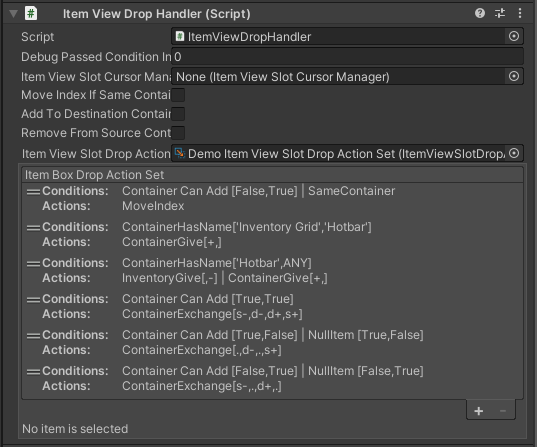The width and height of the screenshot is (537, 447).
Task: Collapse the Item View Drop Handler component
Action: [13, 14]
